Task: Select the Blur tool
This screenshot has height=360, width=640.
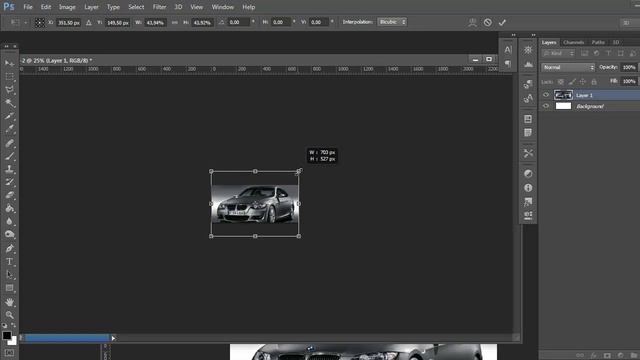Action: click(9, 221)
